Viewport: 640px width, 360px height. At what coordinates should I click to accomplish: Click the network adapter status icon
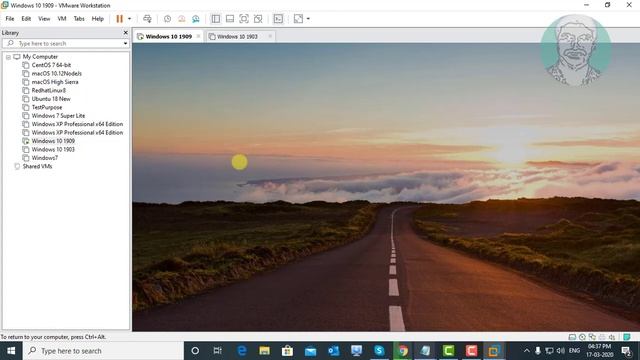click(592, 337)
